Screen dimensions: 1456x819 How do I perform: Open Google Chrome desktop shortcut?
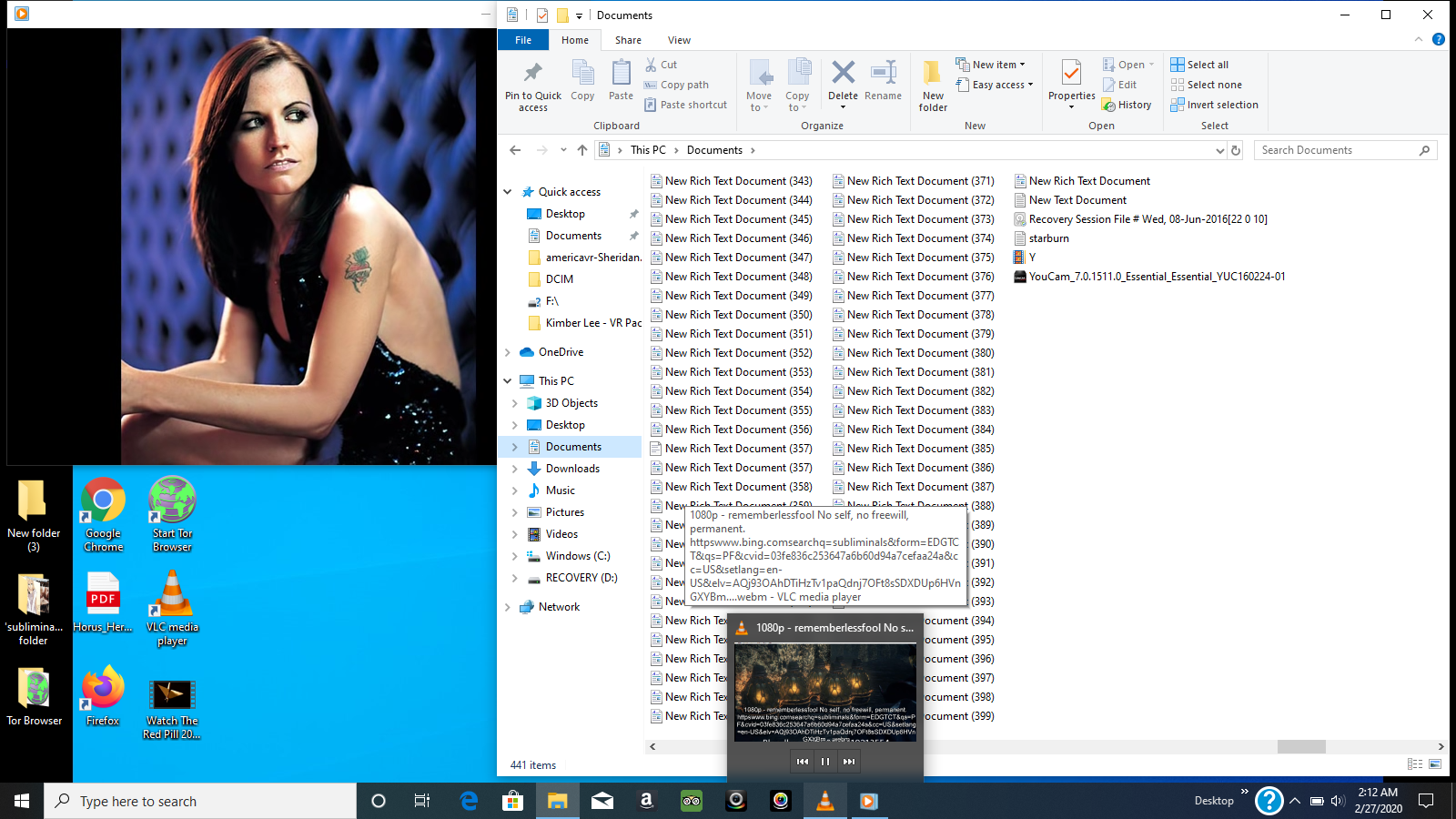104,514
